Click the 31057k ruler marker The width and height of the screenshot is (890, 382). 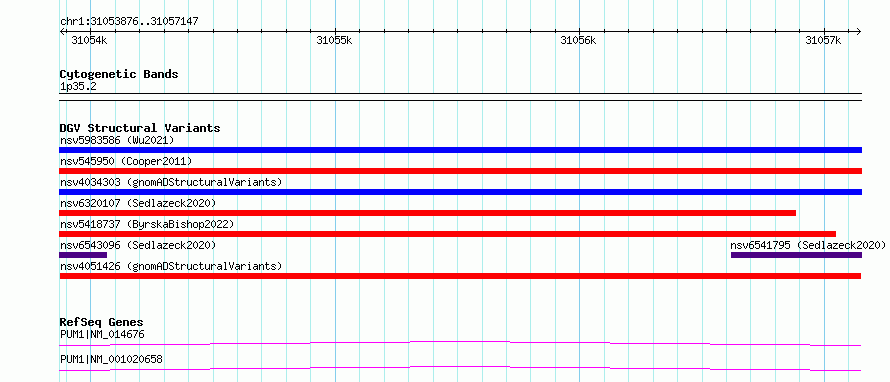(824, 40)
